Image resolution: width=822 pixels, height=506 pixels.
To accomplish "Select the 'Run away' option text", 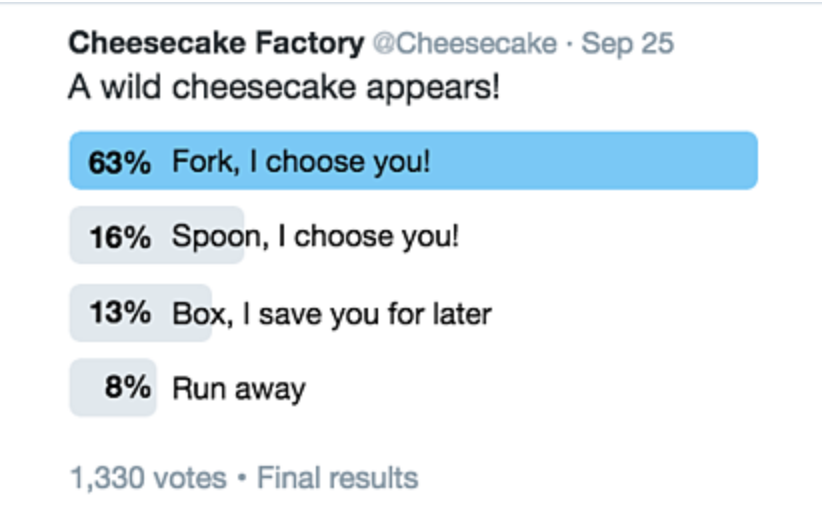I will pyautogui.click(x=238, y=389).
